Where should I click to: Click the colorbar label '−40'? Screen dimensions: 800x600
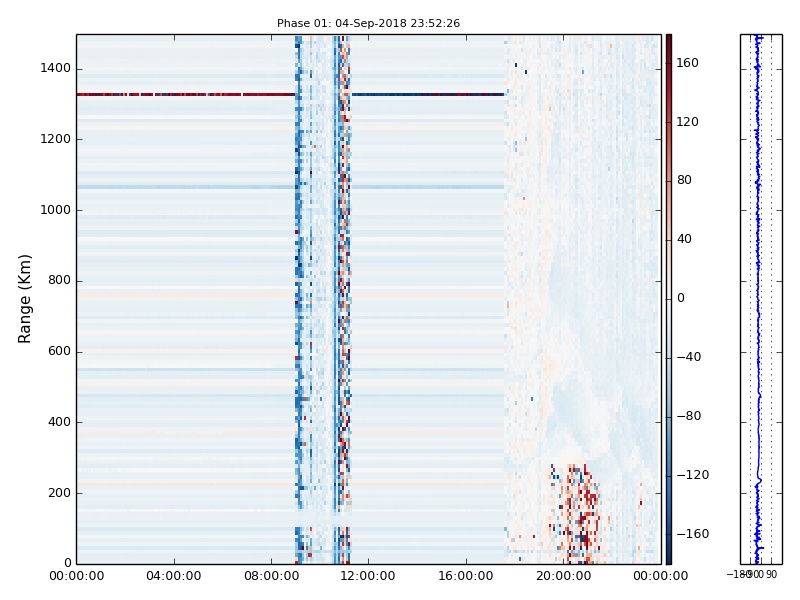tap(689, 357)
